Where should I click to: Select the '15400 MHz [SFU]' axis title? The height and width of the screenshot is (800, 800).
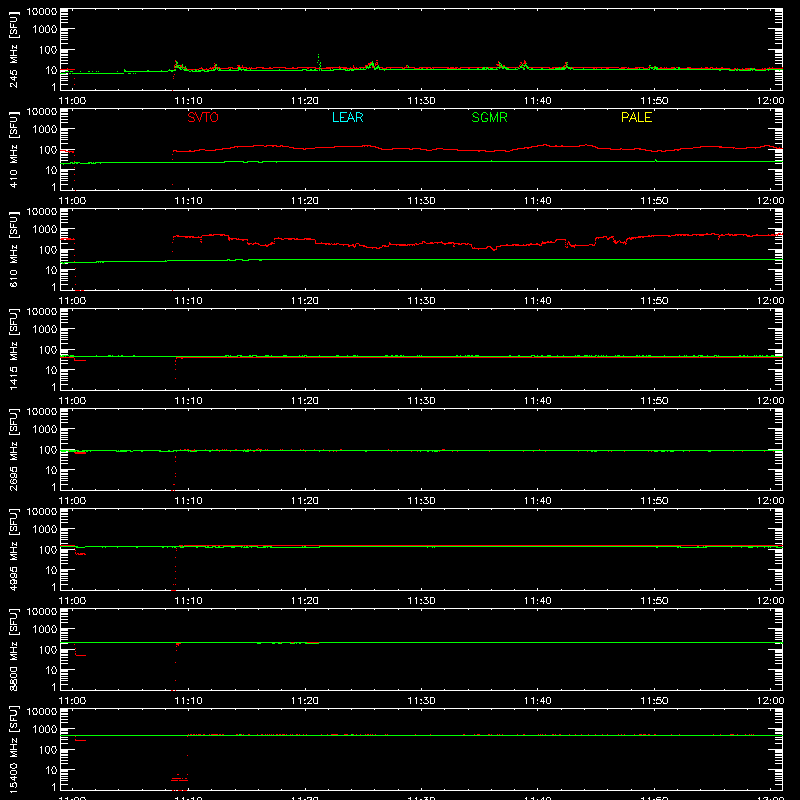click(13, 750)
